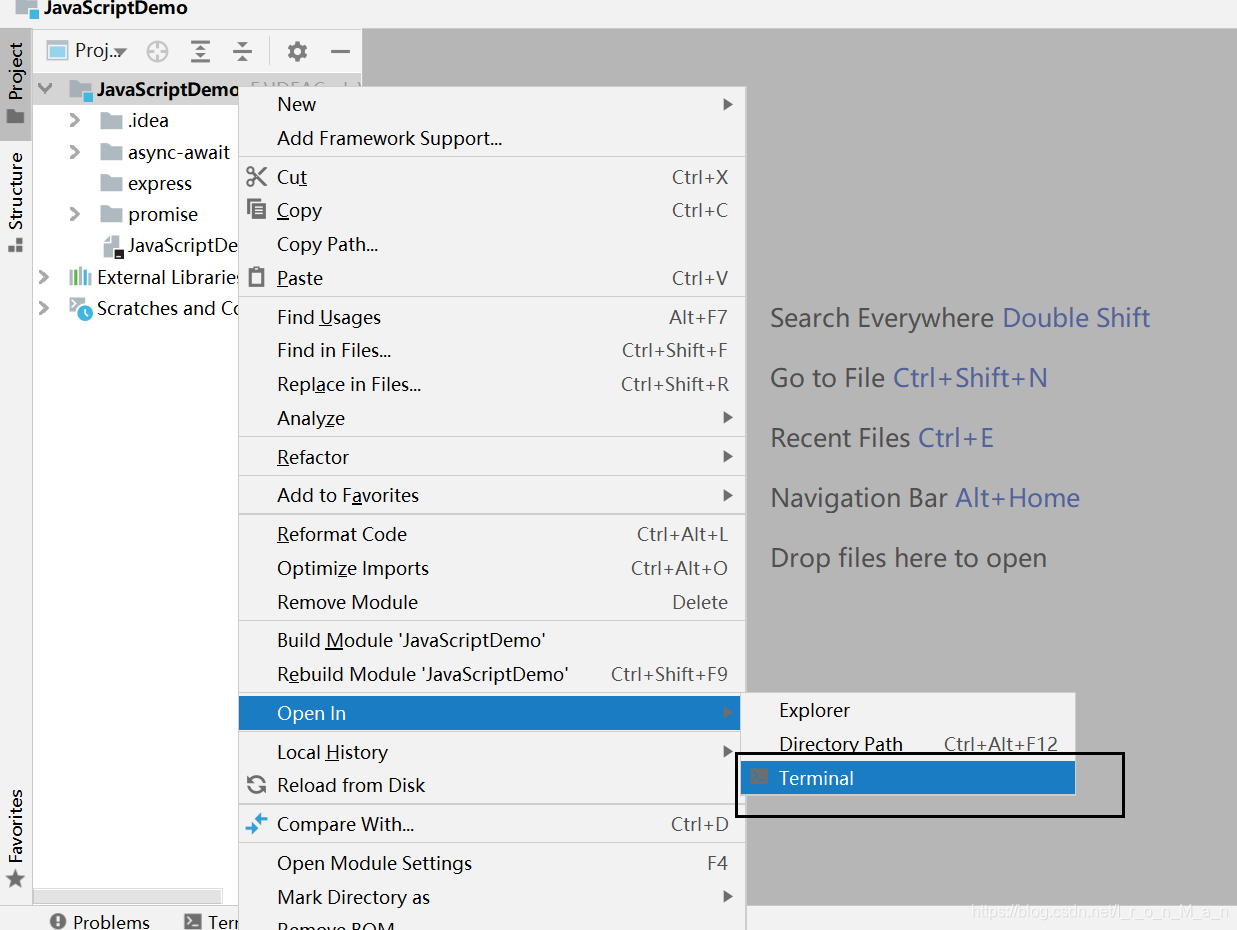The height and width of the screenshot is (930, 1237).
Task: Switch to the Project side tab
Action: tap(15, 82)
